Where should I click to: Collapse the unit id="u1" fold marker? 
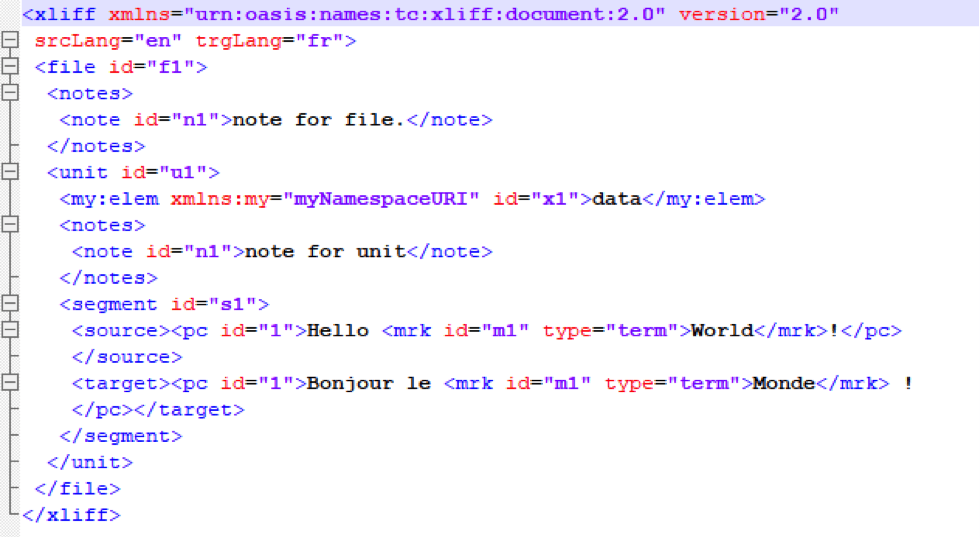(x=10, y=172)
